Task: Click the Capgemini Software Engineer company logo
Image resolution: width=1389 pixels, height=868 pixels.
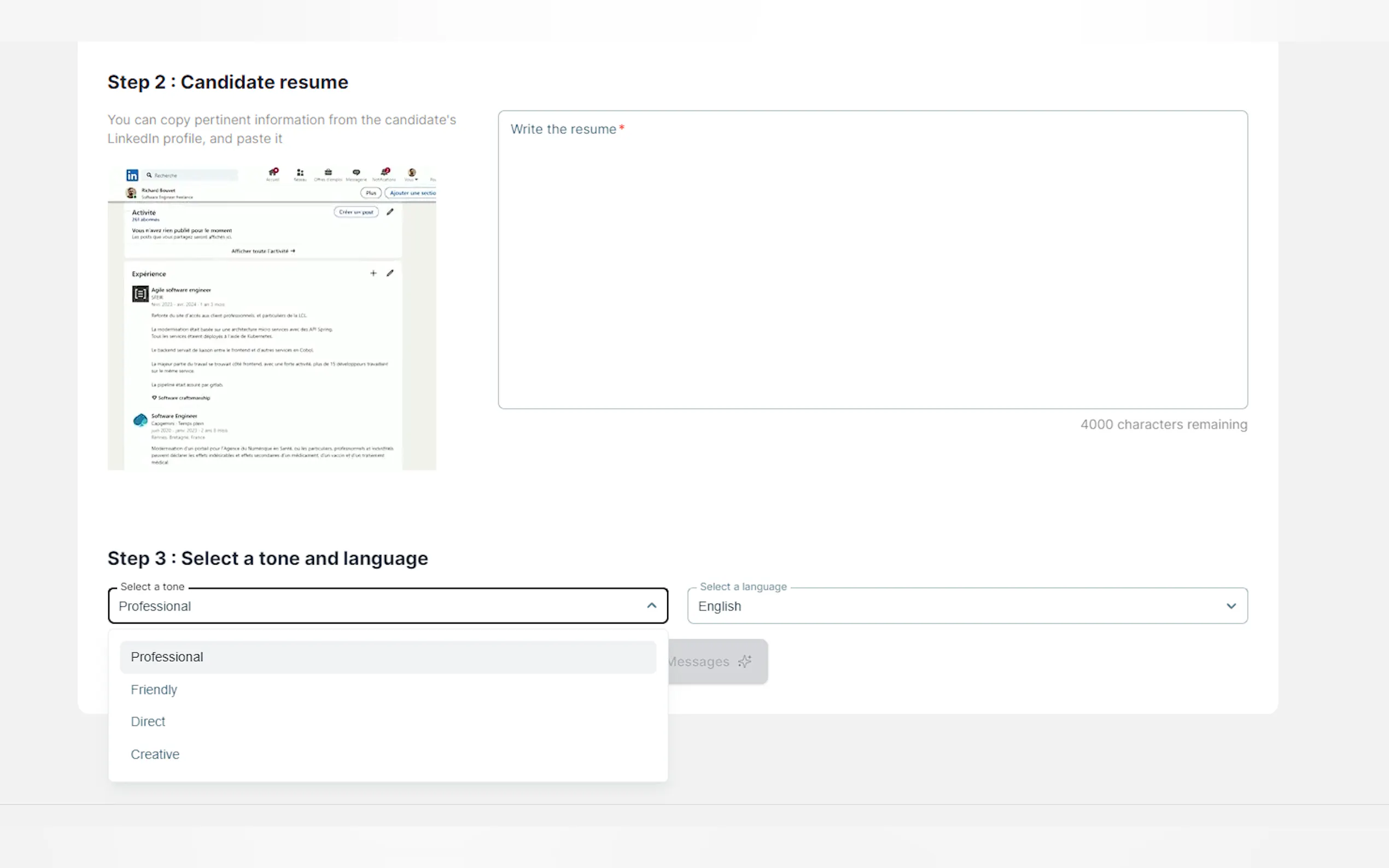Action: 140,421
